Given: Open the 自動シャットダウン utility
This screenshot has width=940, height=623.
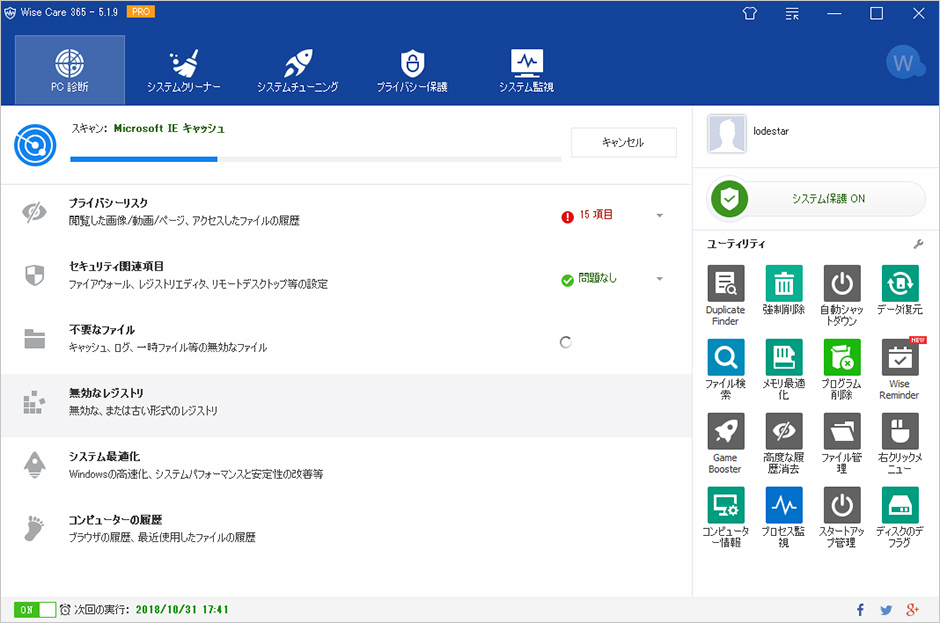Looking at the screenshot, I should point(841,284).
